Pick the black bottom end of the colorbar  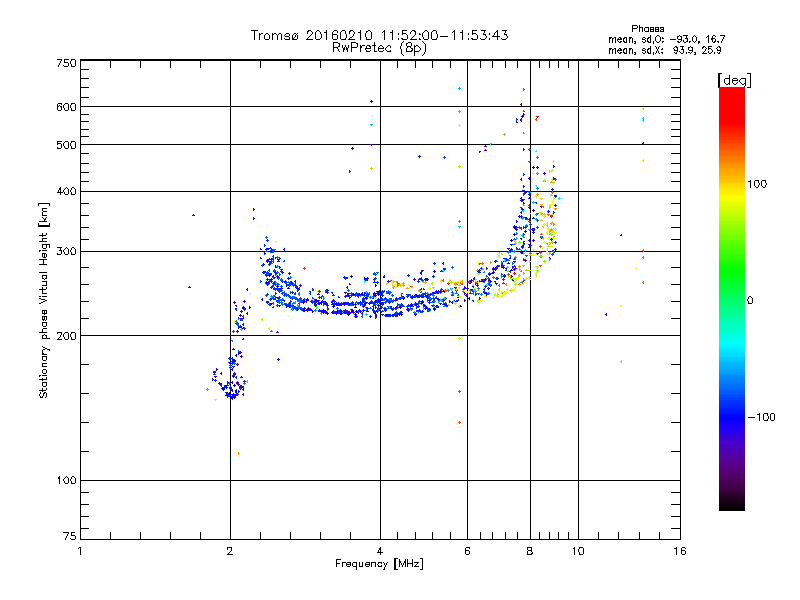click(x=732, y=504)
